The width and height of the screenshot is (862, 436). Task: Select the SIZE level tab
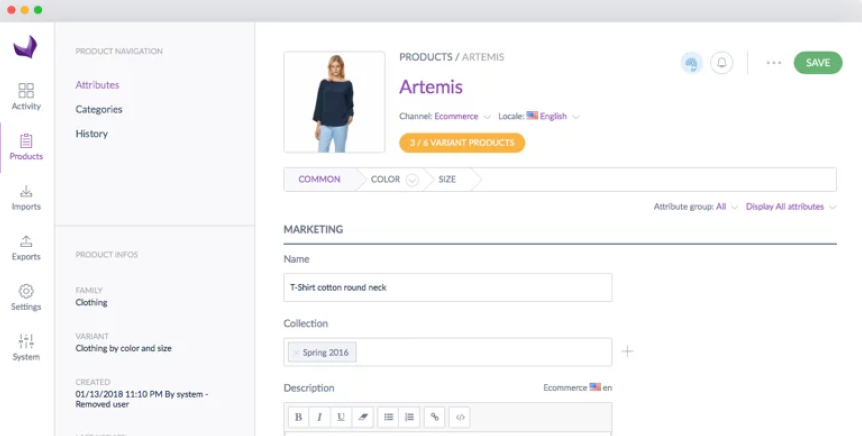pyautogui.click(x=447, y=179)
